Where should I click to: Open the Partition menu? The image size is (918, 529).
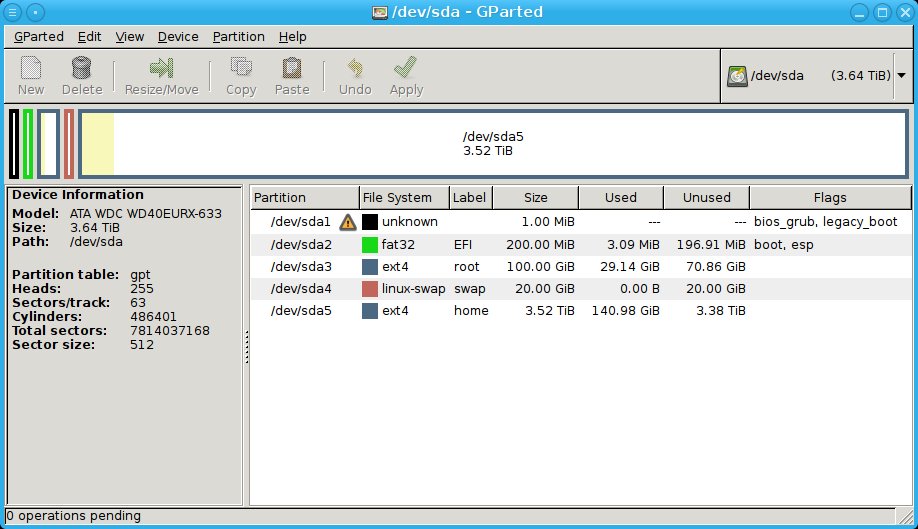click(238, 37)
